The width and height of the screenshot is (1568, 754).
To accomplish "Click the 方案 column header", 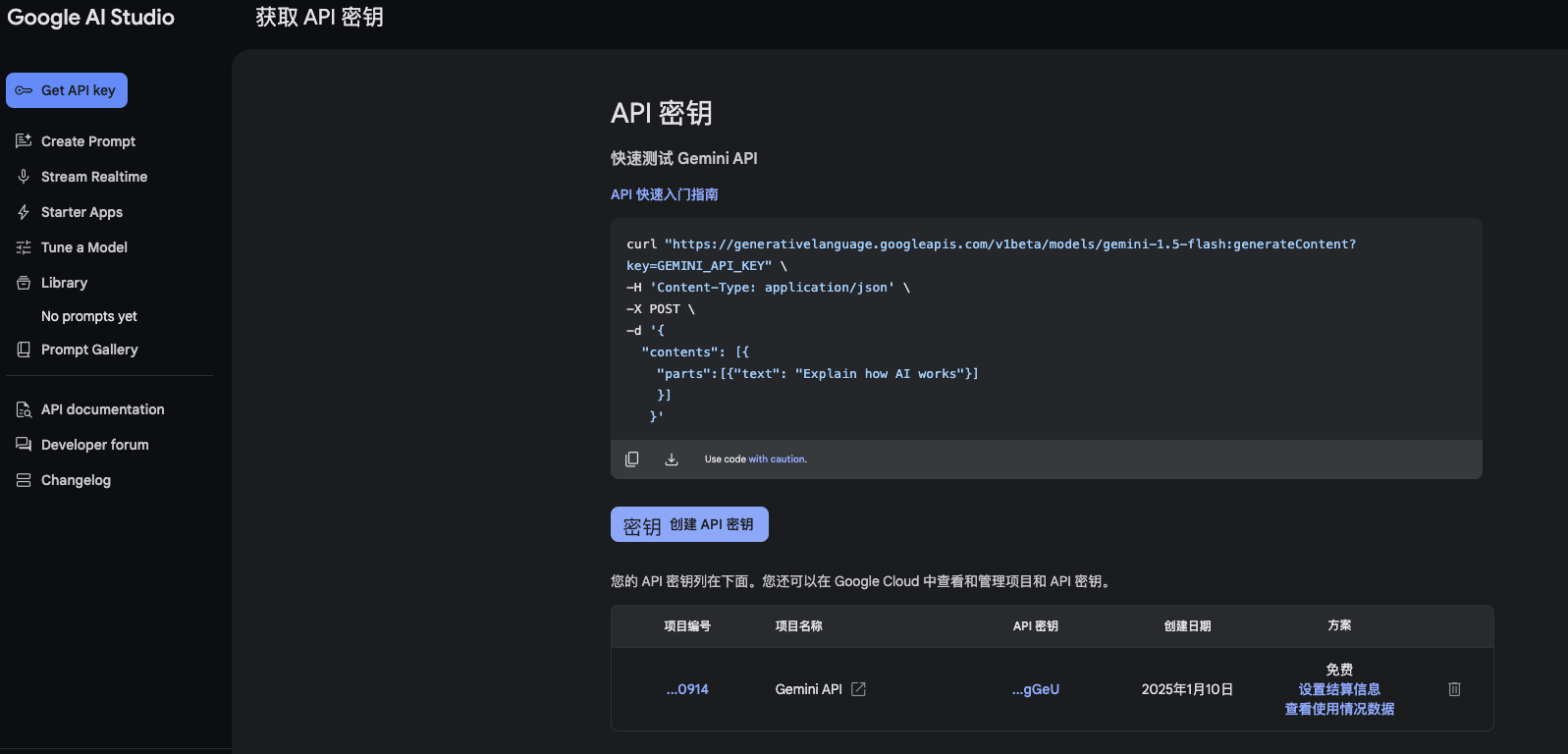I will (x=1339, y=625).
